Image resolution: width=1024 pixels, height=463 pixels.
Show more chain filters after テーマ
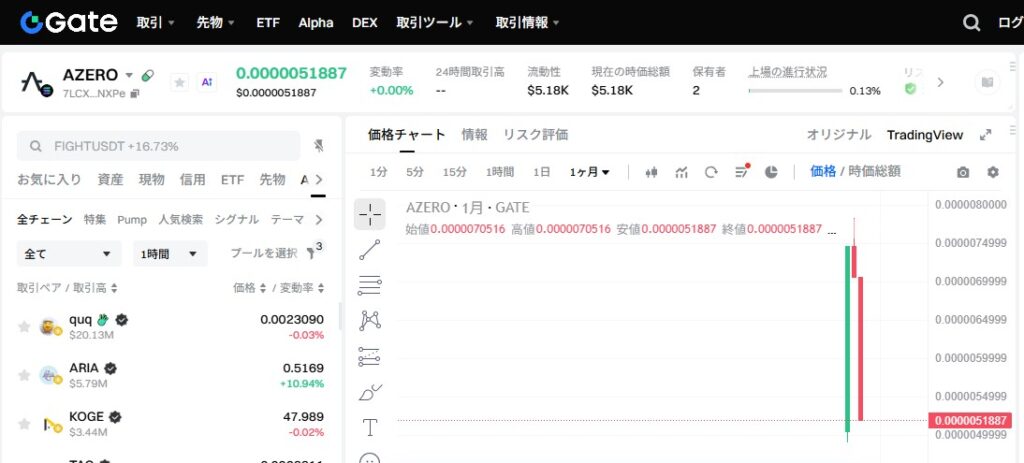point(319,219)
